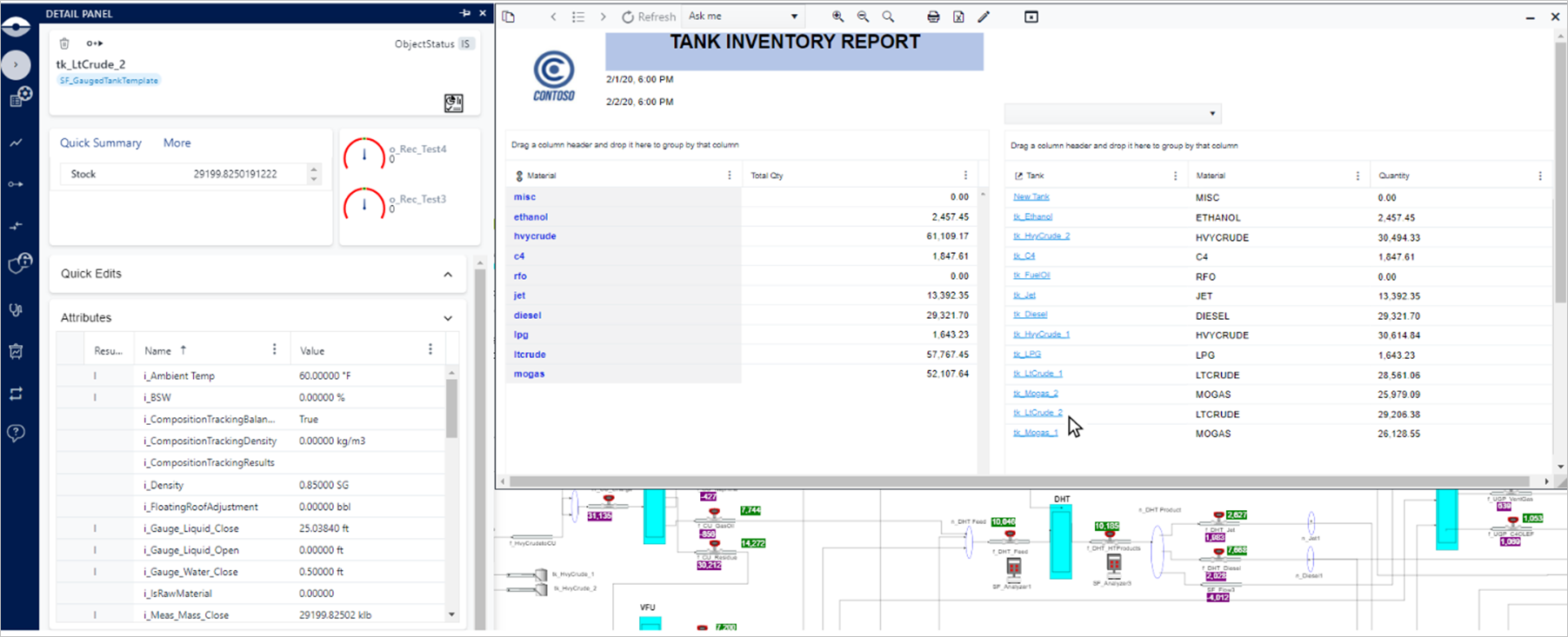Click the printer icon in report toolbar
The height and width of the screenshot is (637, 1568).
(933, 17)
